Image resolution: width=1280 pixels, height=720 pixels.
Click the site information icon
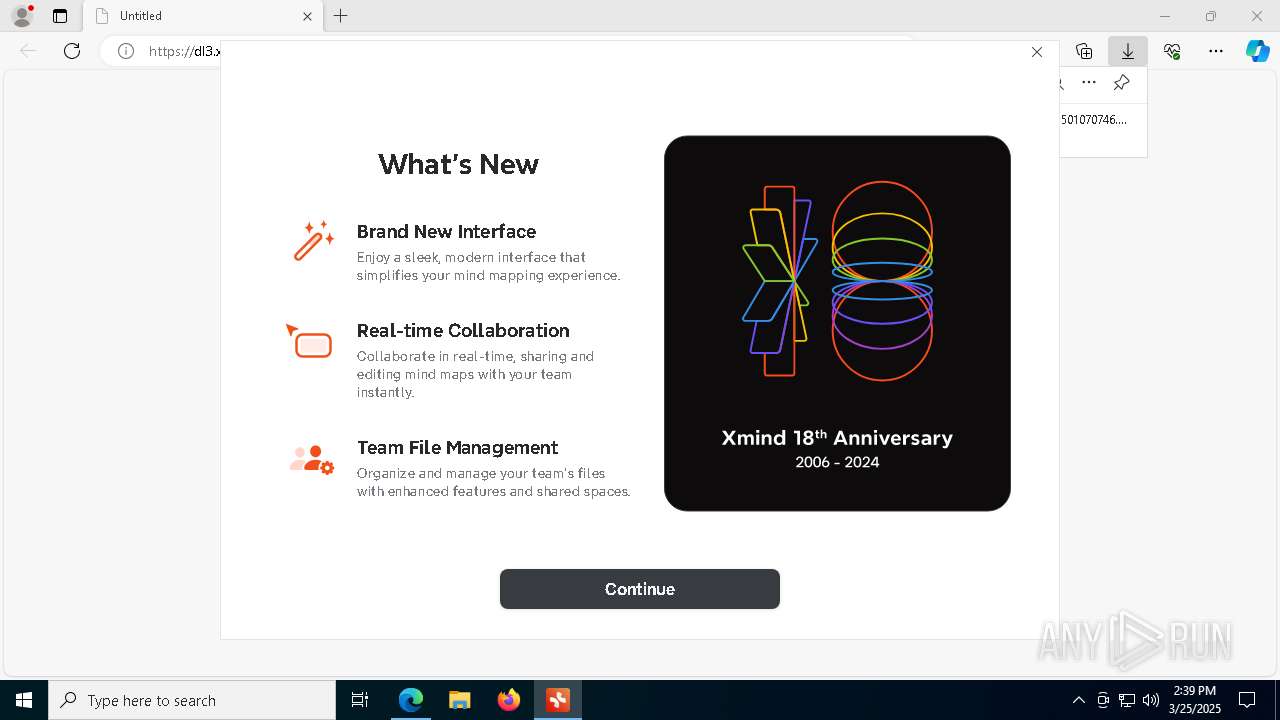126,51
